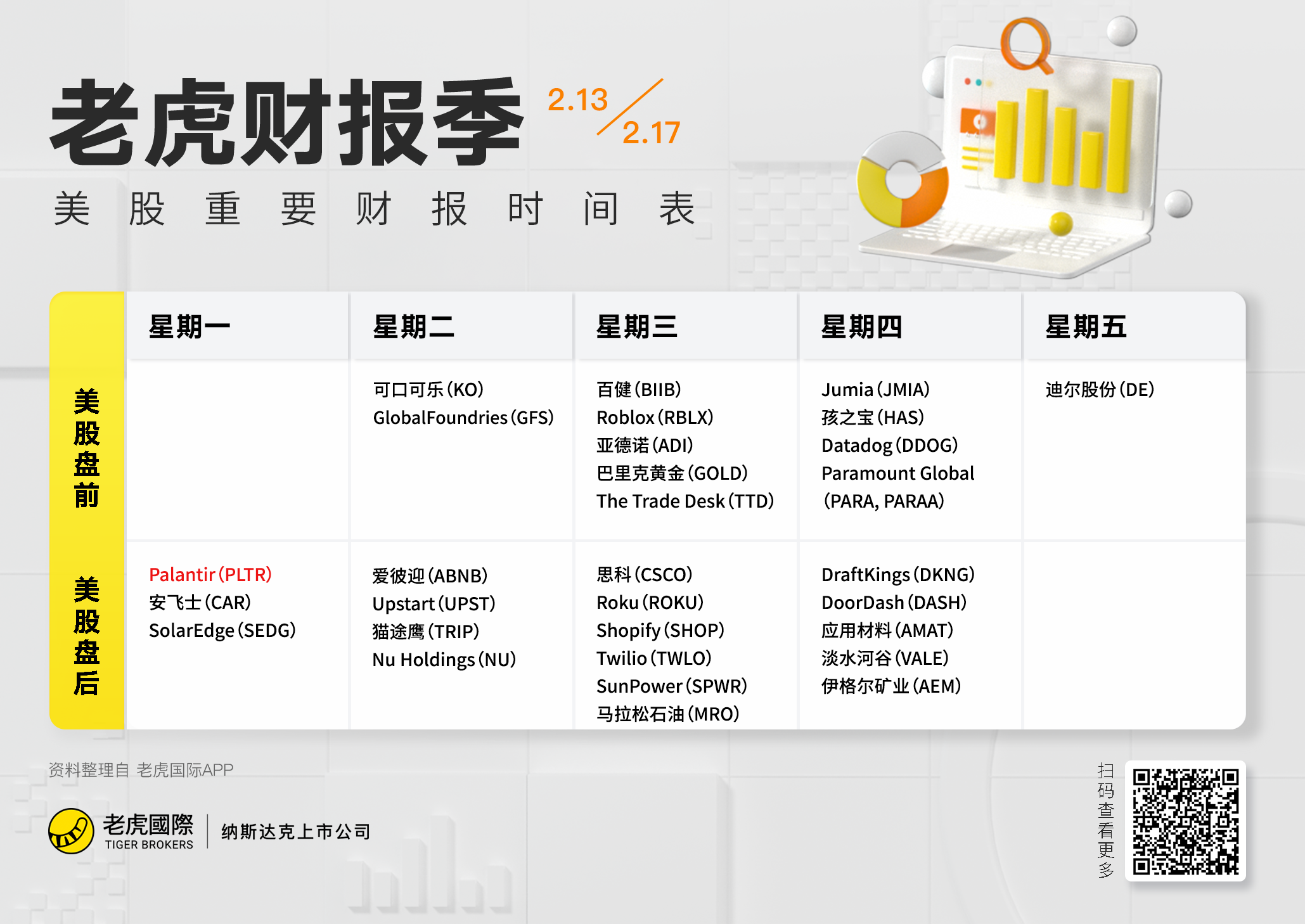Click 伊格尔矿业 (AEM) entry

pos(891,686)
